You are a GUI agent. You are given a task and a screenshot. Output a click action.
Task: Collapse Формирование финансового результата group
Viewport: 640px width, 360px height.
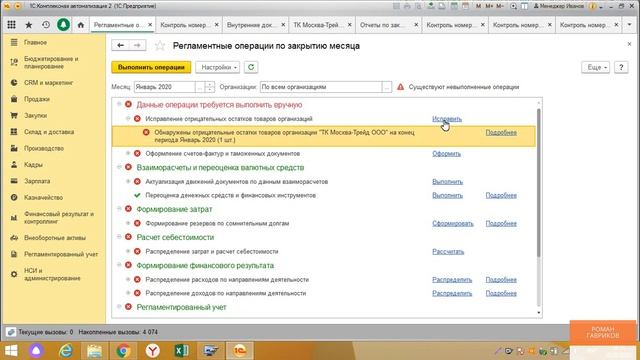[x=119, y=265]
